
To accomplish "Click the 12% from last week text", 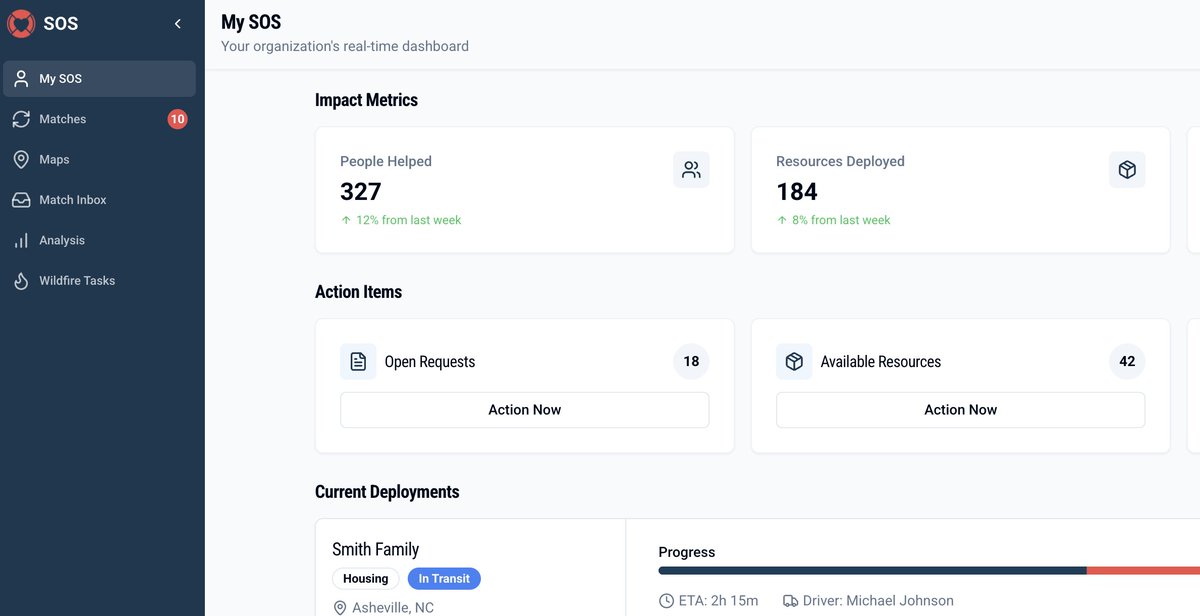I will 409,220.
